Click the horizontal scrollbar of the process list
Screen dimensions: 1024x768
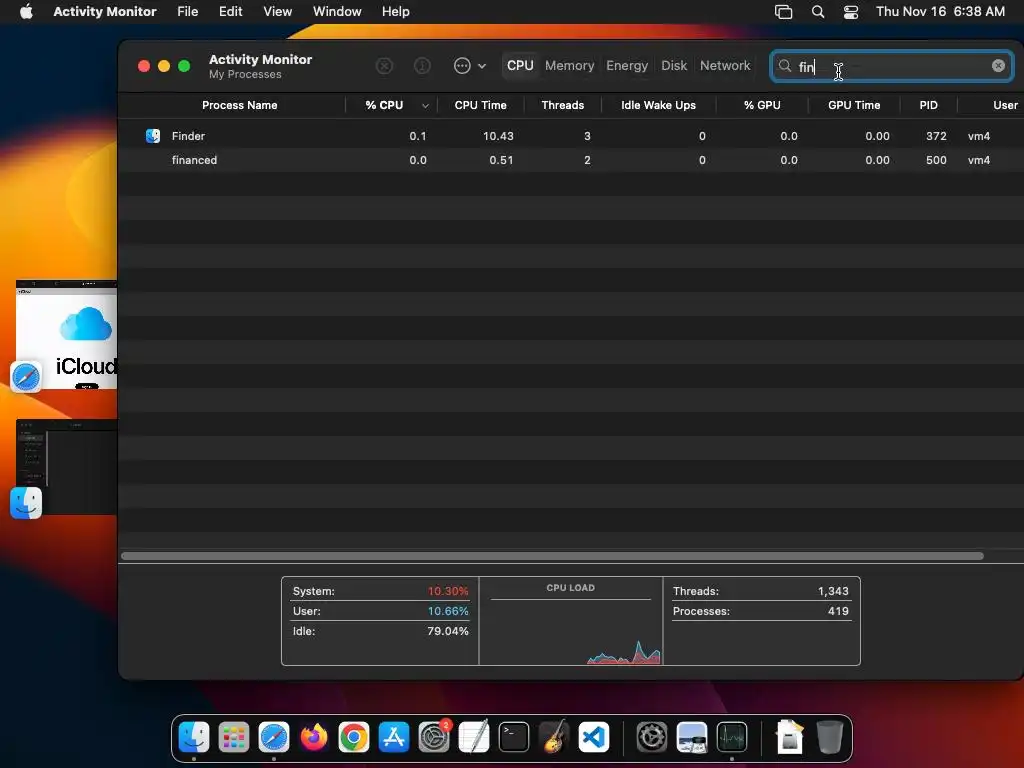pyautogui.click(x=552, y=556)
